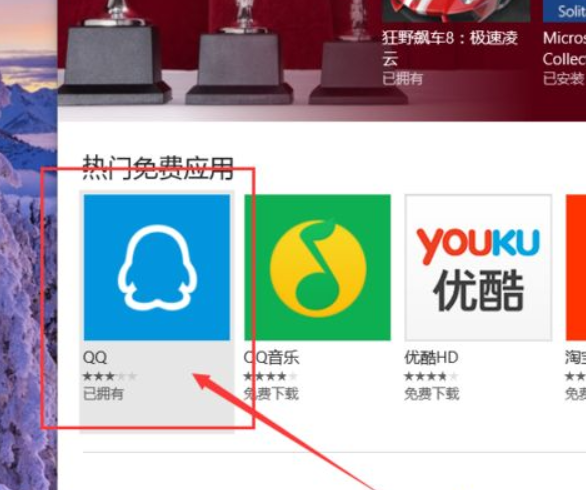Click 免费下载 under 优酷HD

(432, 394)
